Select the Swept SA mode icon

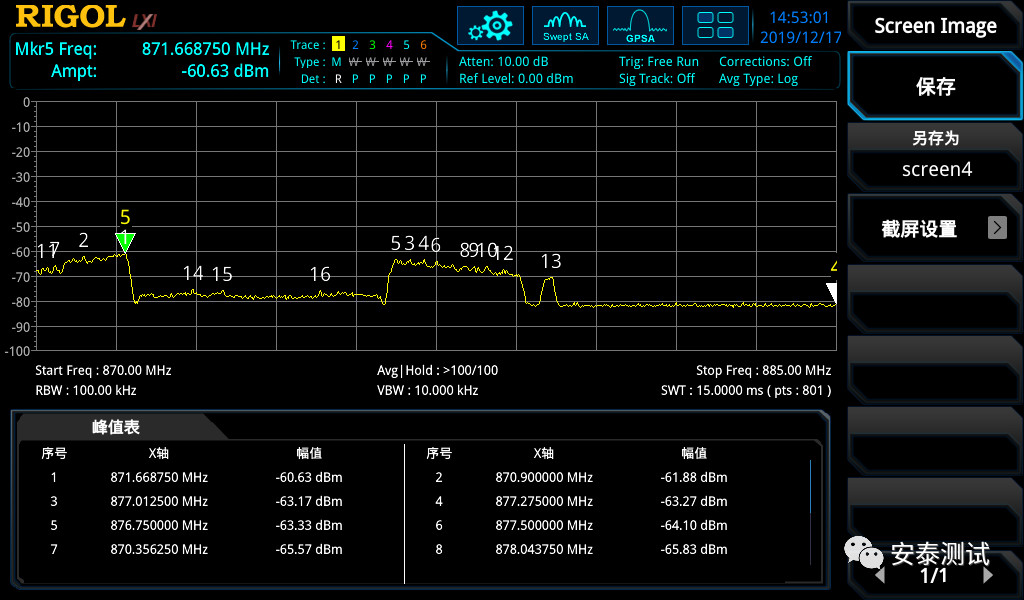click(566, 26)
